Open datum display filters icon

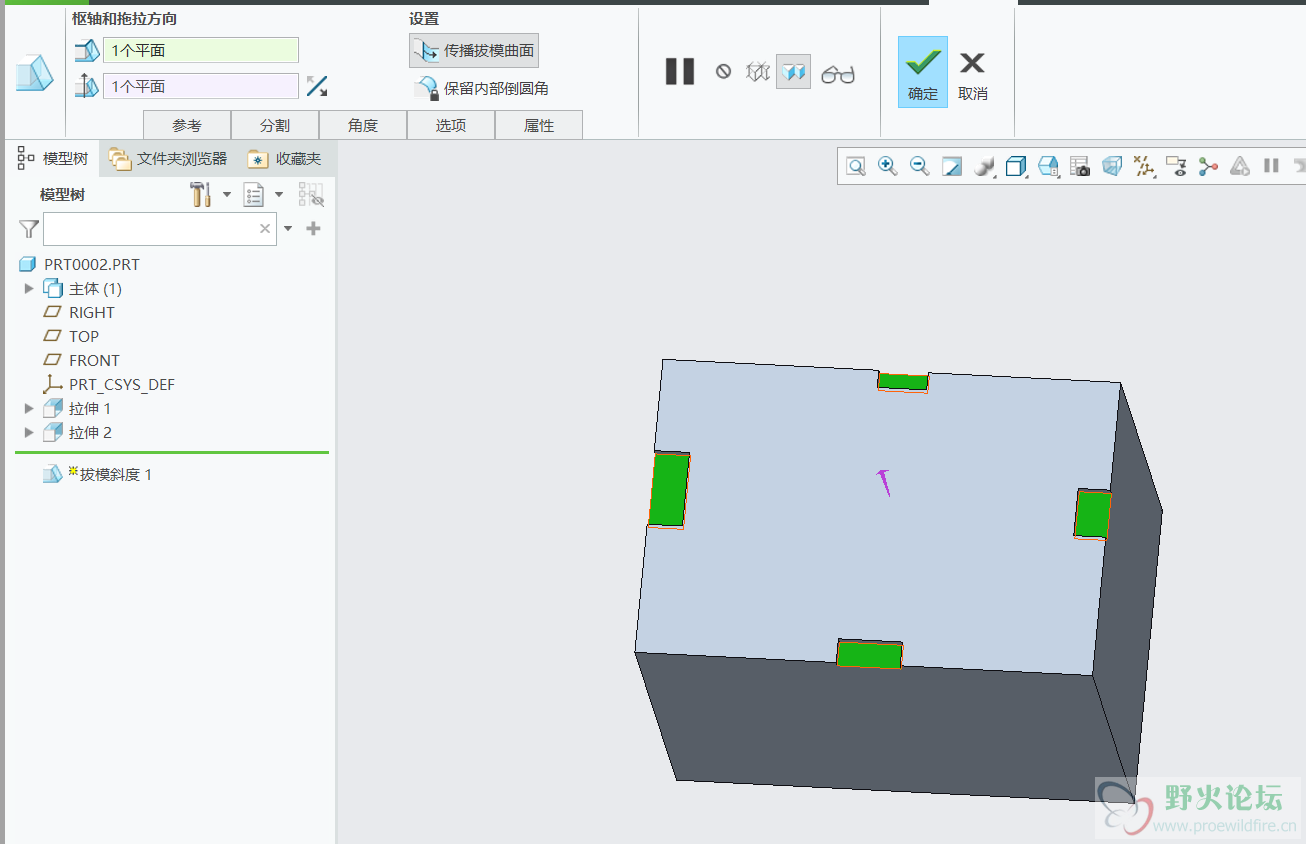1144,166
